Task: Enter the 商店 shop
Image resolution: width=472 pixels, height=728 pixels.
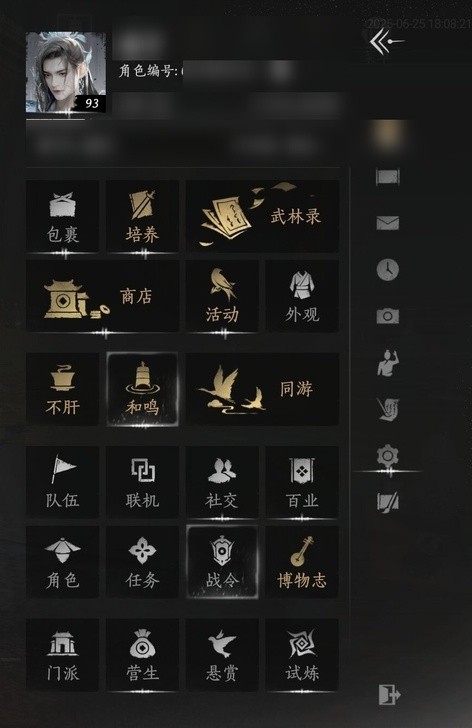Action: [103, 296]
